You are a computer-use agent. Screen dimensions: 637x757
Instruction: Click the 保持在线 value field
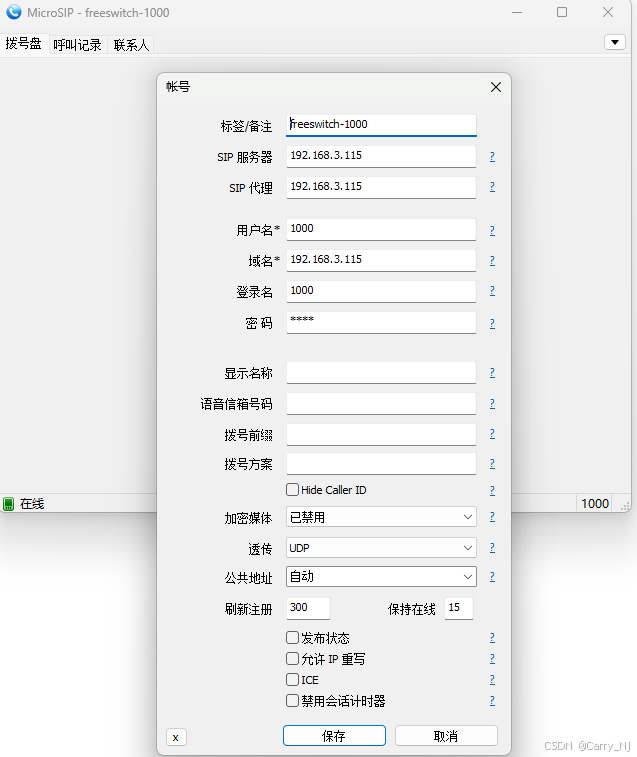(x=458, y=608)
